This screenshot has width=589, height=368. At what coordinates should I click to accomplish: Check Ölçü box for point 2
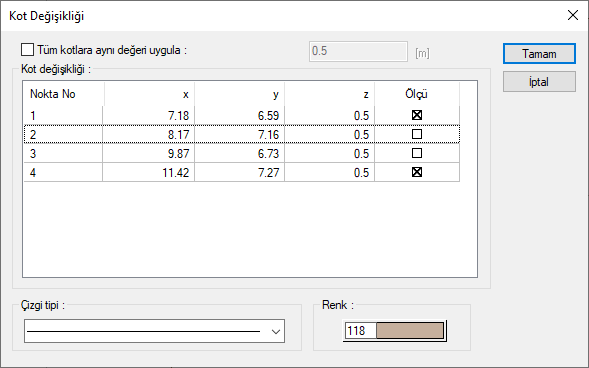point(417,134)
